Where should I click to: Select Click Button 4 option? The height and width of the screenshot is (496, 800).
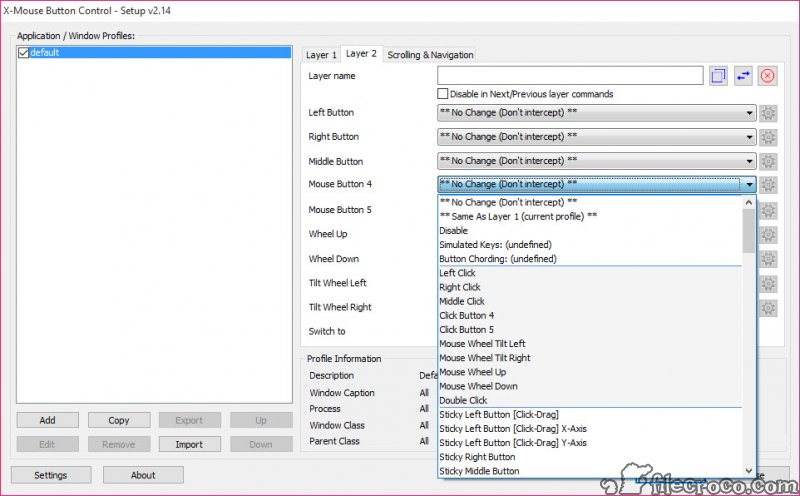point(590,315)
